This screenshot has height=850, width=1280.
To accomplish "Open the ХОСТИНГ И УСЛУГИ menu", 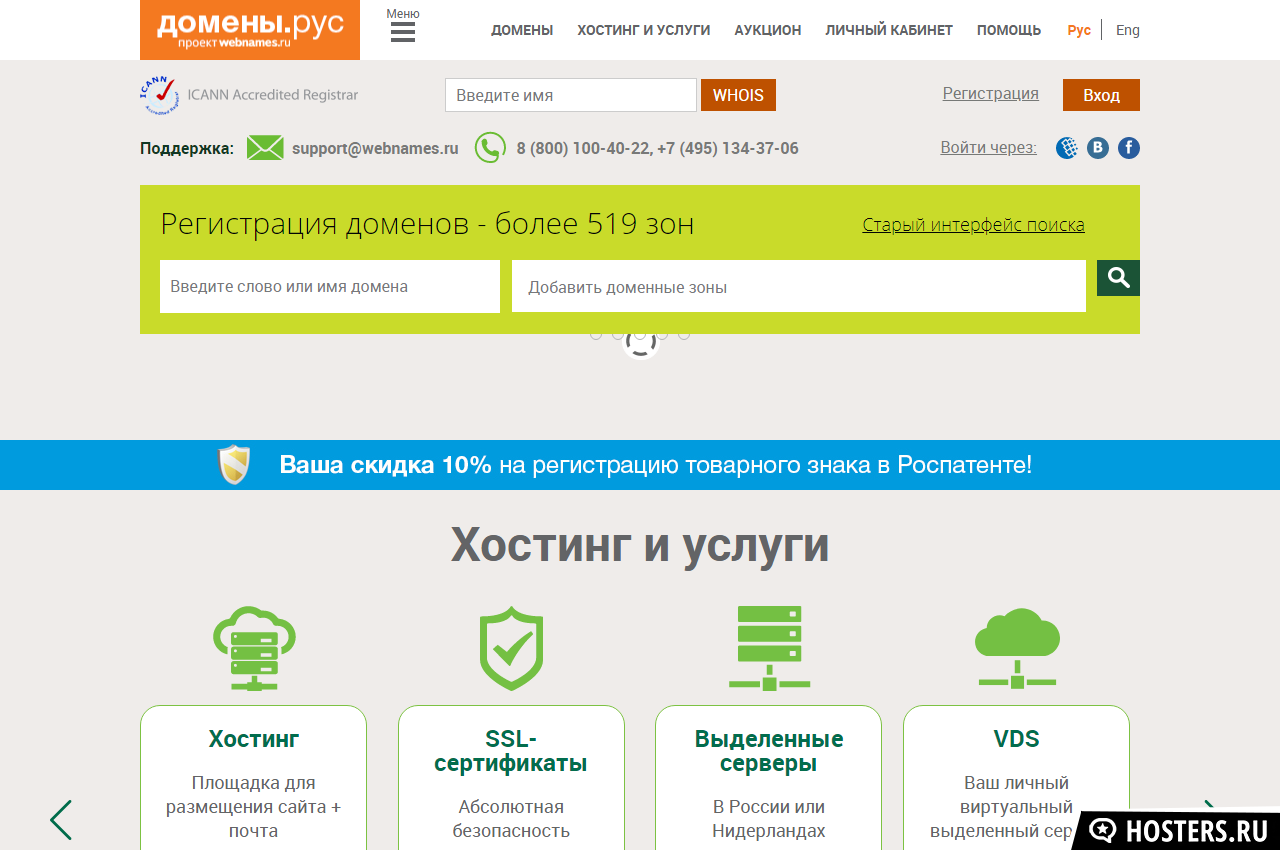I will (x=644, y=30).
